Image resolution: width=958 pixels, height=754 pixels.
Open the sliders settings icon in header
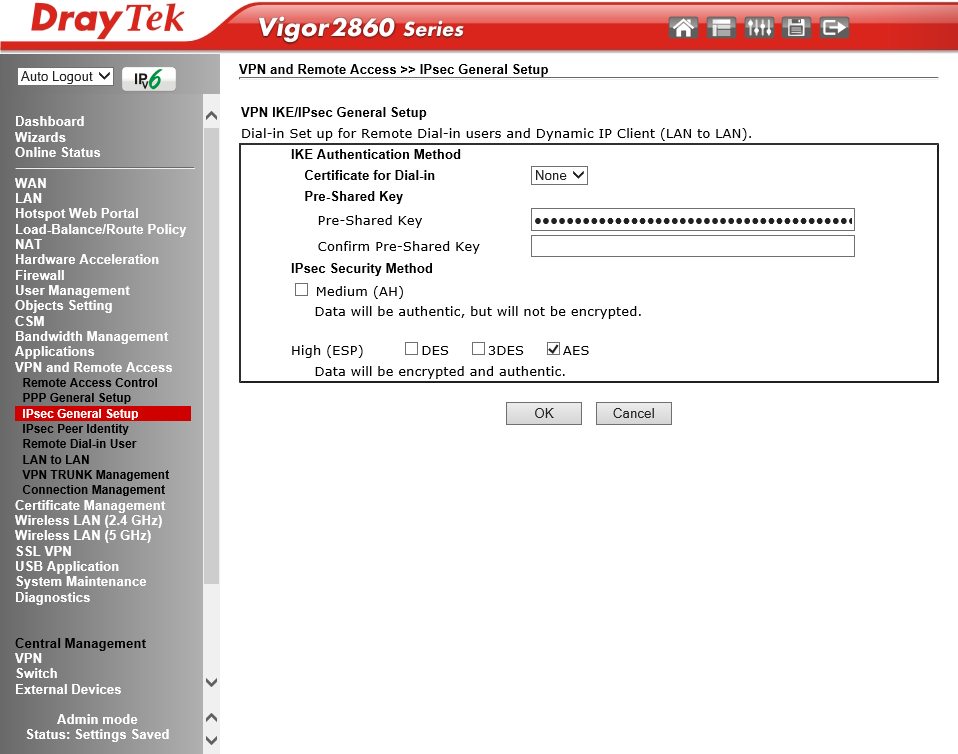pos(759,27)
